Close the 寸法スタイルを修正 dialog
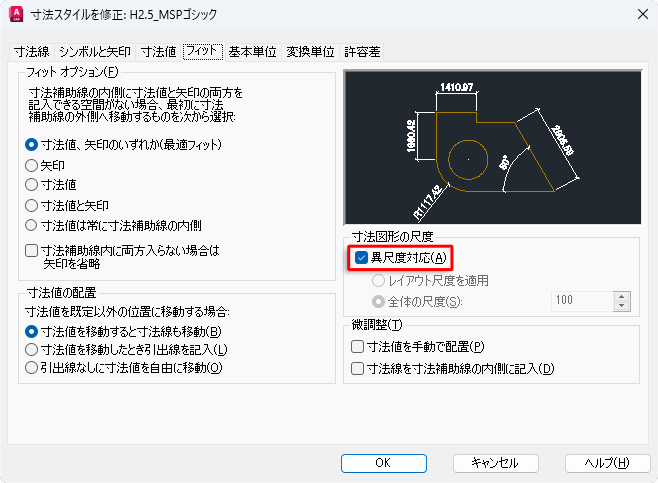Screen dimensions: 658x483 coord(642,14)
